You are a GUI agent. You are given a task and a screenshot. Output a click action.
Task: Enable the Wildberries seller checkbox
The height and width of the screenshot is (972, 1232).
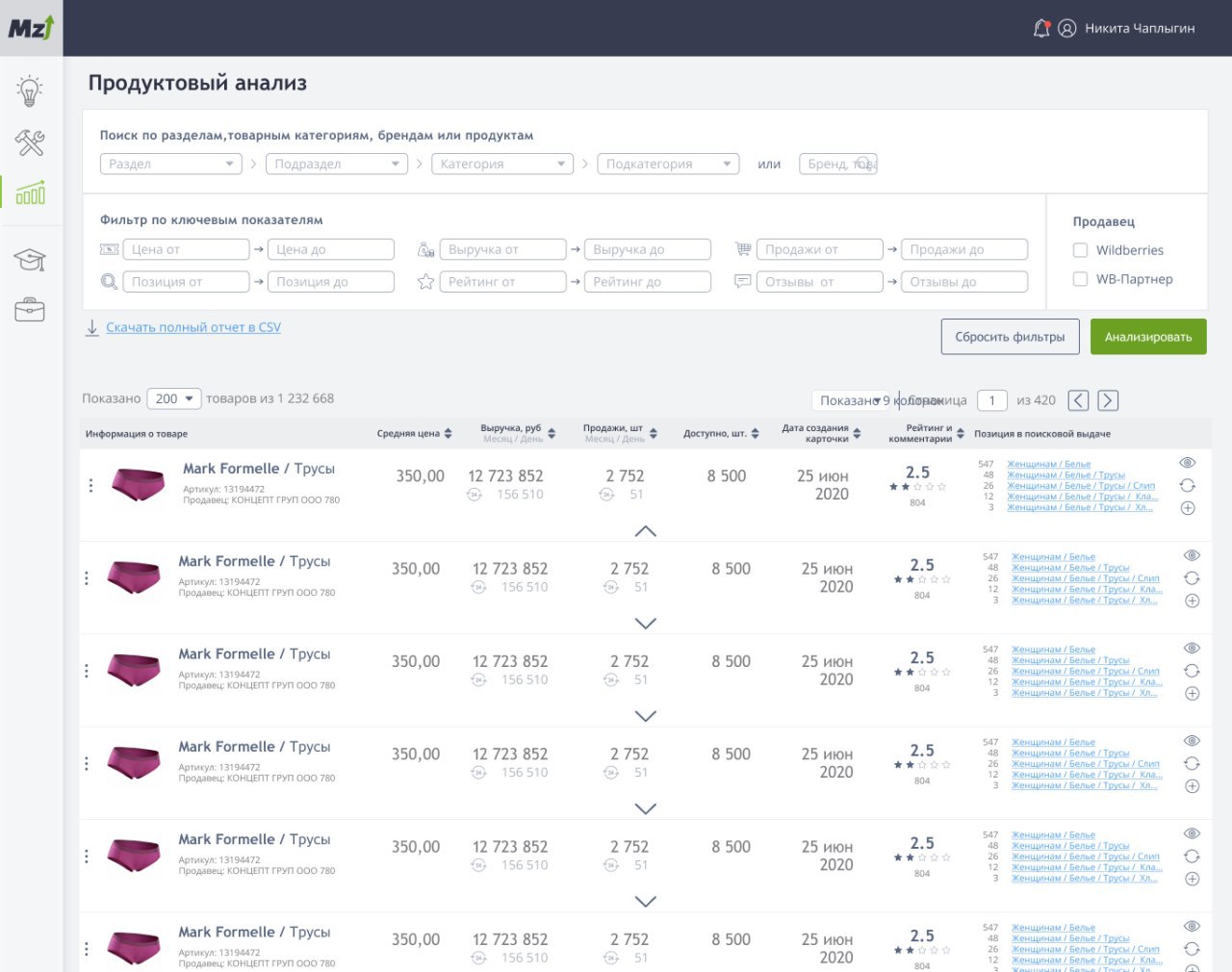point(1081,250)
